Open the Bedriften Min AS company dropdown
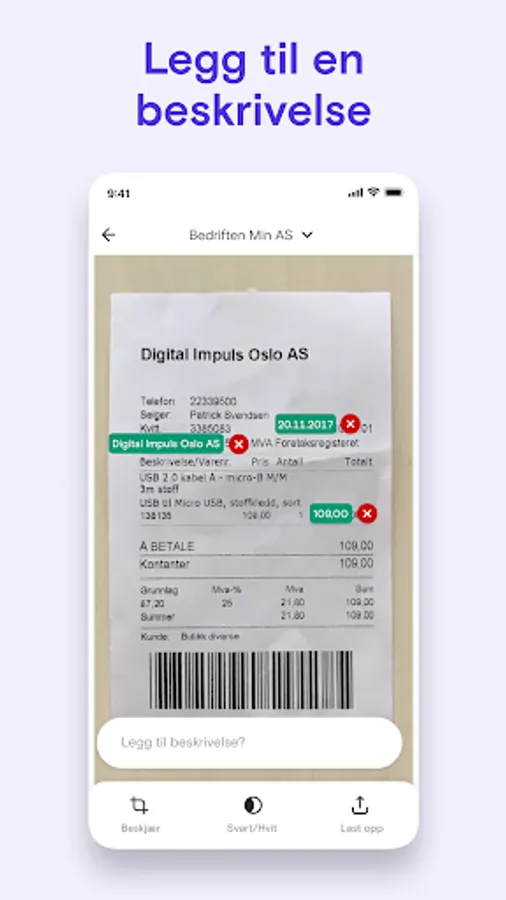This screenshot has height=900, width=506. (251, 235)
